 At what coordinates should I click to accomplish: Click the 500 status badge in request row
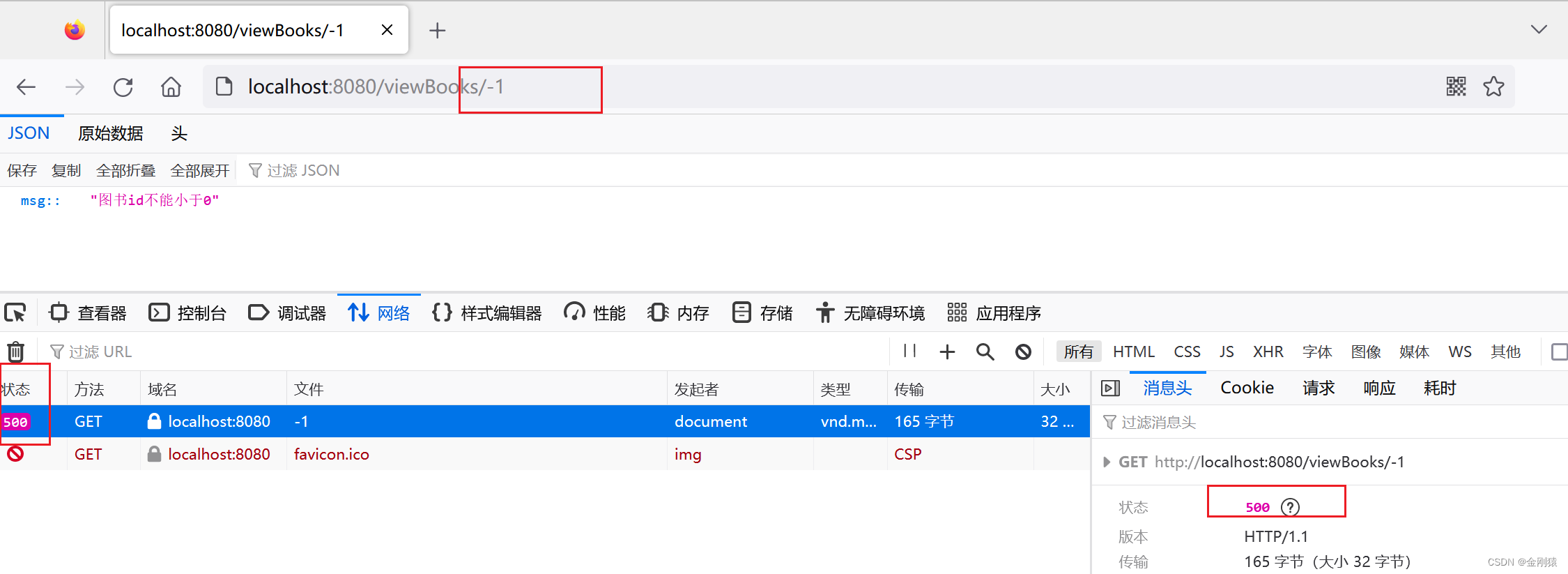(15, 422)
